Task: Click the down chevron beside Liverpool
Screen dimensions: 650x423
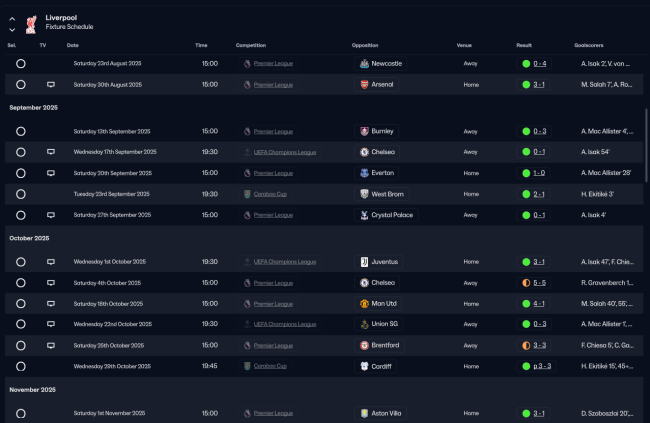Action: (x=12, y=29)
